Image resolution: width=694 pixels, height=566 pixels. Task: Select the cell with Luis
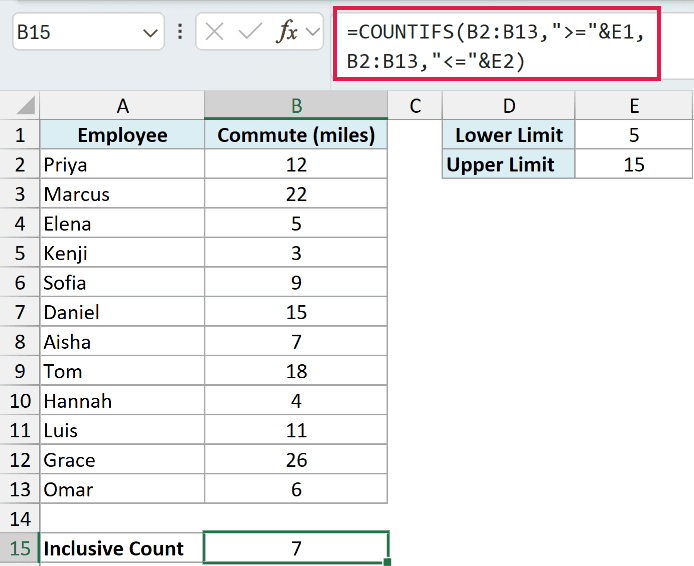click(x=122, y=430)
